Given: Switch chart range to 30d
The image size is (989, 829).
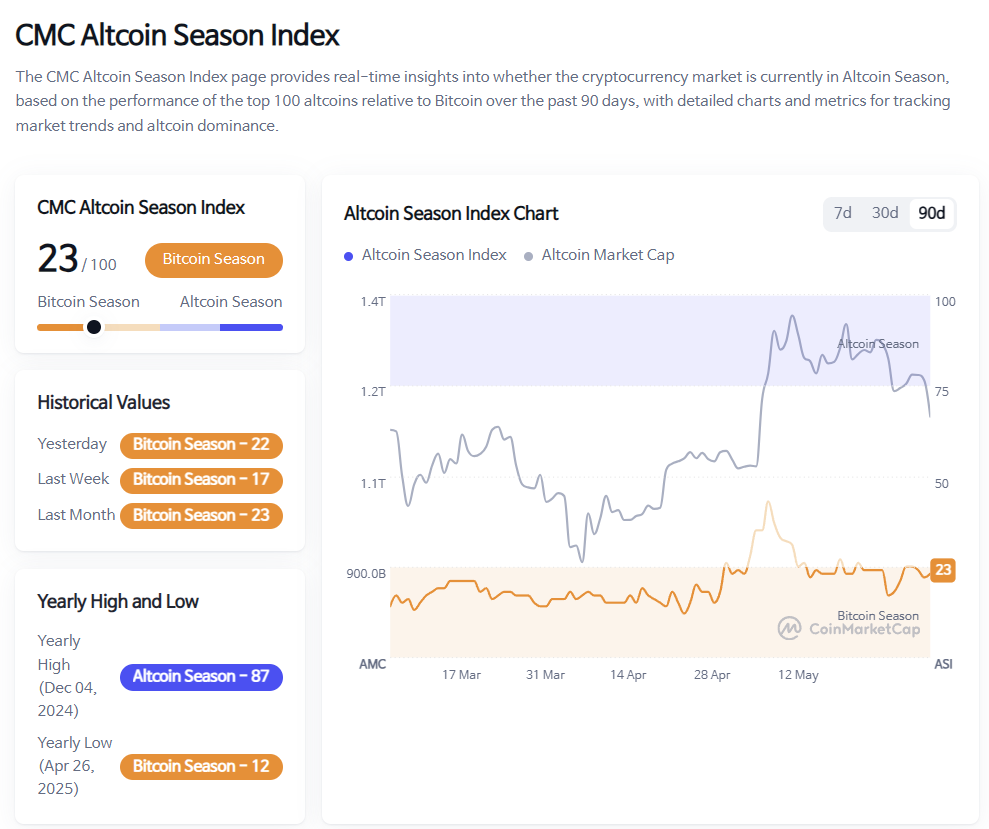Looking at the screenshot, I should (885, 213).
